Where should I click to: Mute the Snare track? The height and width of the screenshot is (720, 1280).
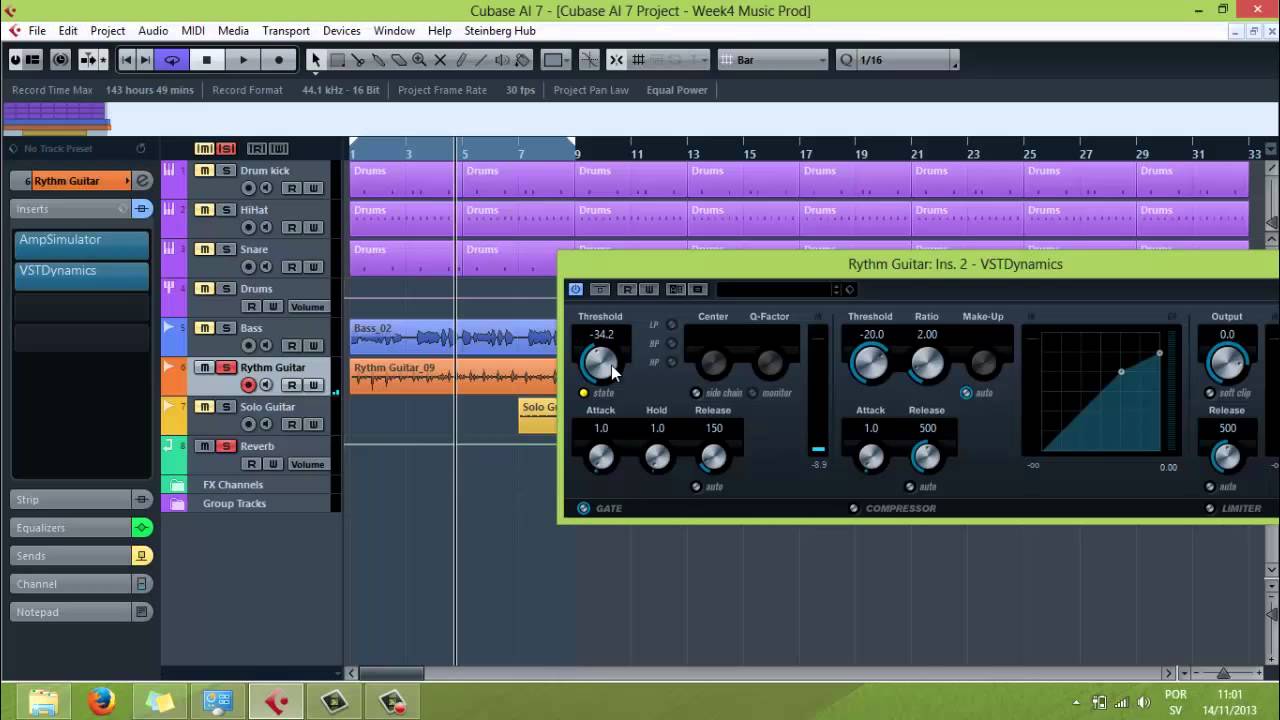coord(205,249)
